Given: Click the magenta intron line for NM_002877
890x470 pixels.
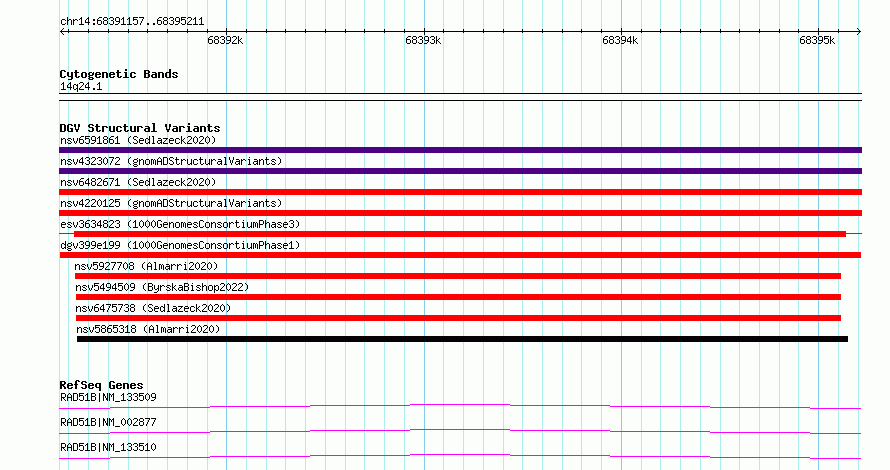Looking at the screenshot, I should tap(460, 431).
